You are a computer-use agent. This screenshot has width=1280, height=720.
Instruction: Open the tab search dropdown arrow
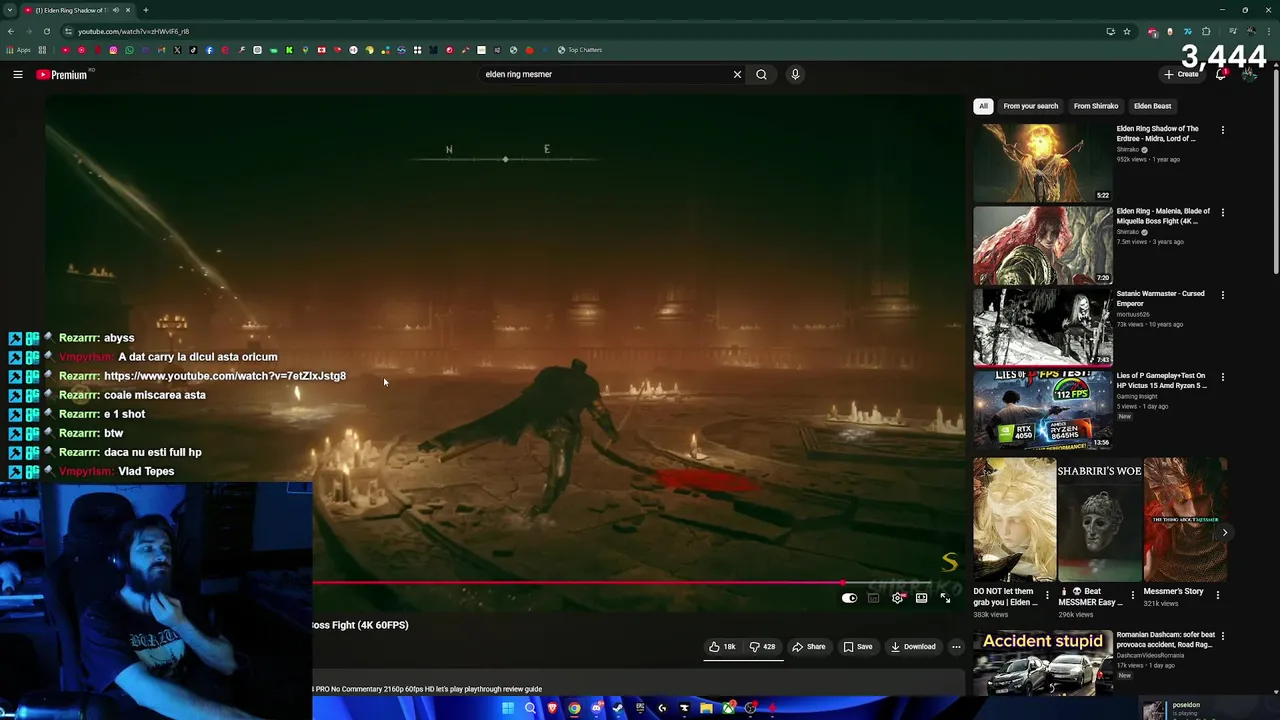coord(10,10)
